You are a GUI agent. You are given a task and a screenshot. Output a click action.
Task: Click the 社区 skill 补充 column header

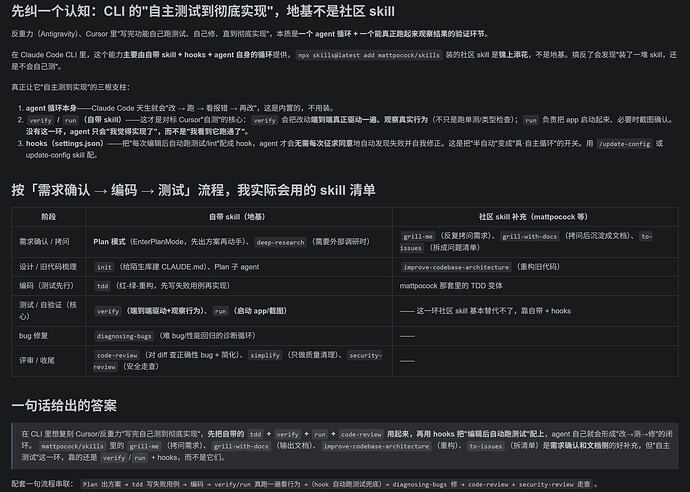coord(533,217)
